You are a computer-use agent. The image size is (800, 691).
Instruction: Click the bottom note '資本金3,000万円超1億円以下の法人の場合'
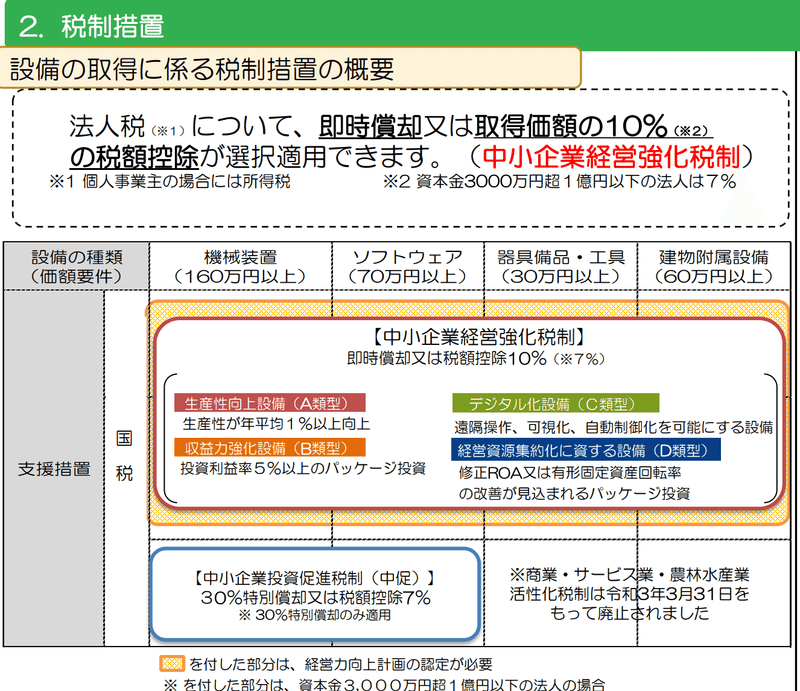click(x=452, y=684)
